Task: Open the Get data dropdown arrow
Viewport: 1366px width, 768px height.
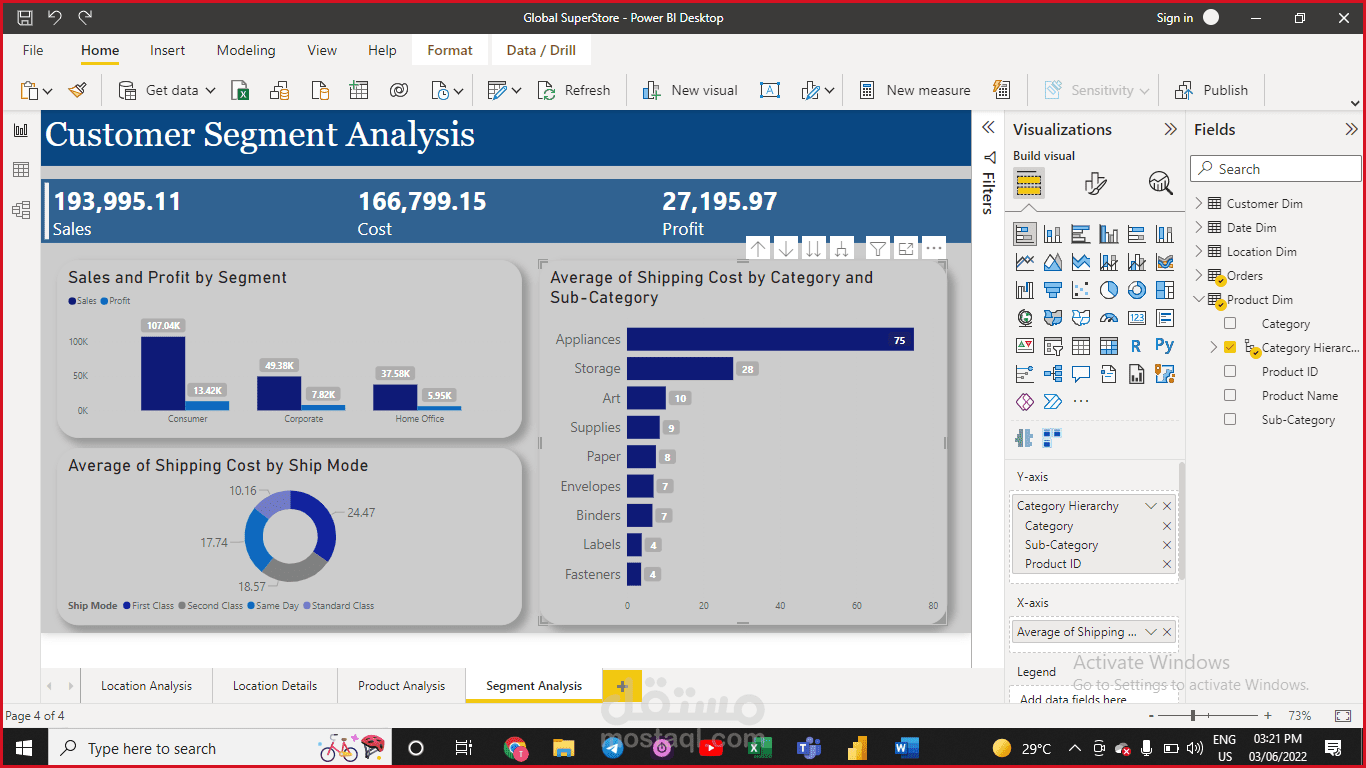Action: [211, 90]
